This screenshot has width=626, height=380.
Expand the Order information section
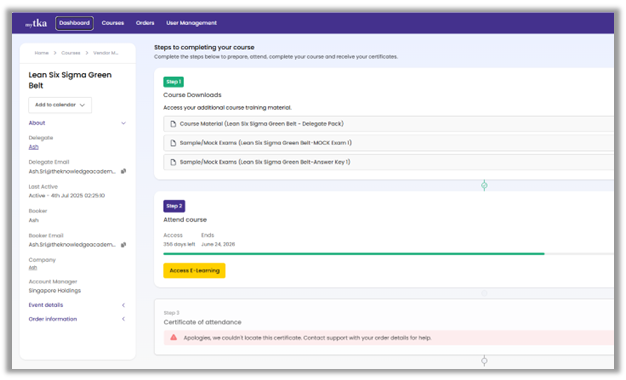tap(77, 319)
